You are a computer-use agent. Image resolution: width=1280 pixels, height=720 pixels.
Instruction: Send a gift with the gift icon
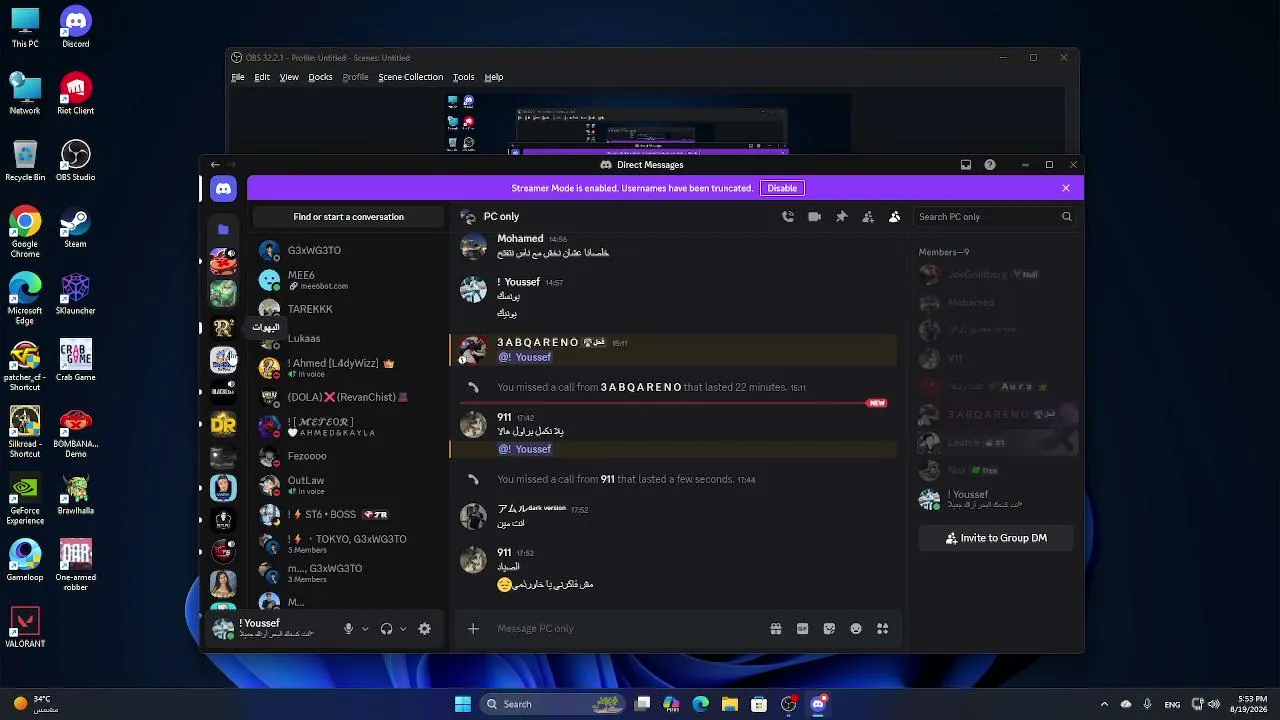[x=775, y=629]
